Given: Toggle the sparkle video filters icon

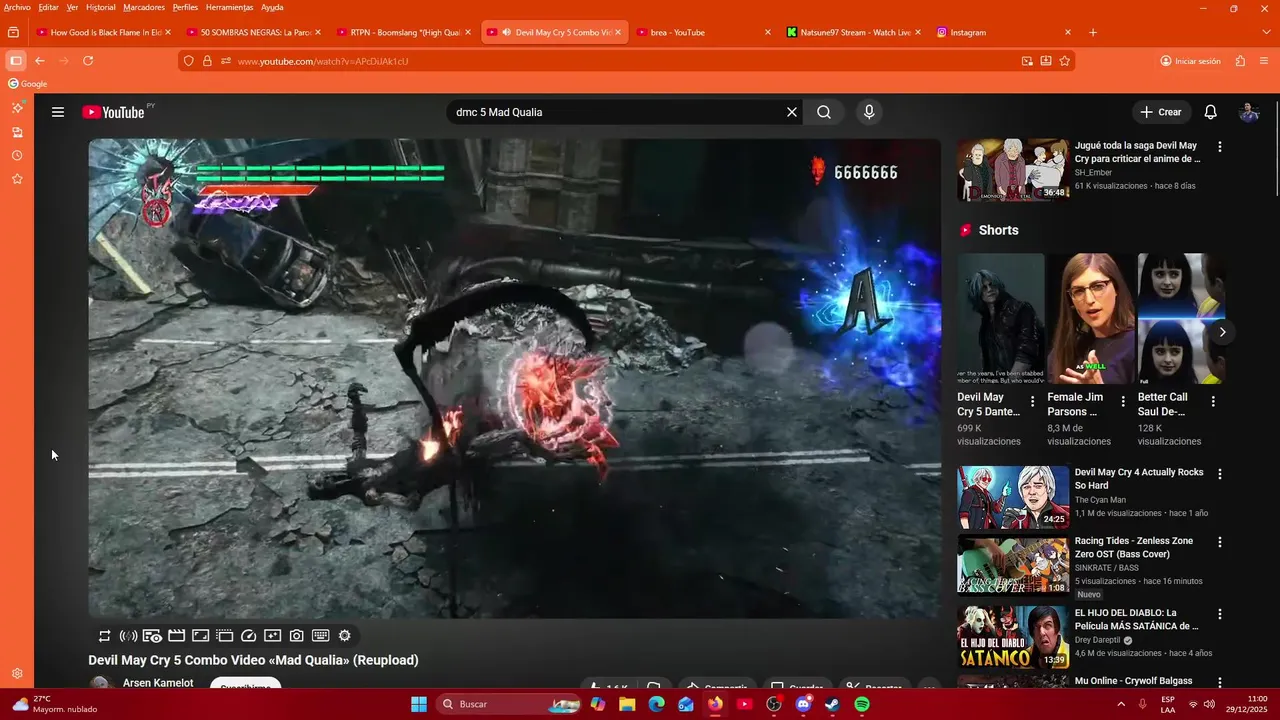Looking at the screenshot, I should pyautogui.click(x=273, y=636).
